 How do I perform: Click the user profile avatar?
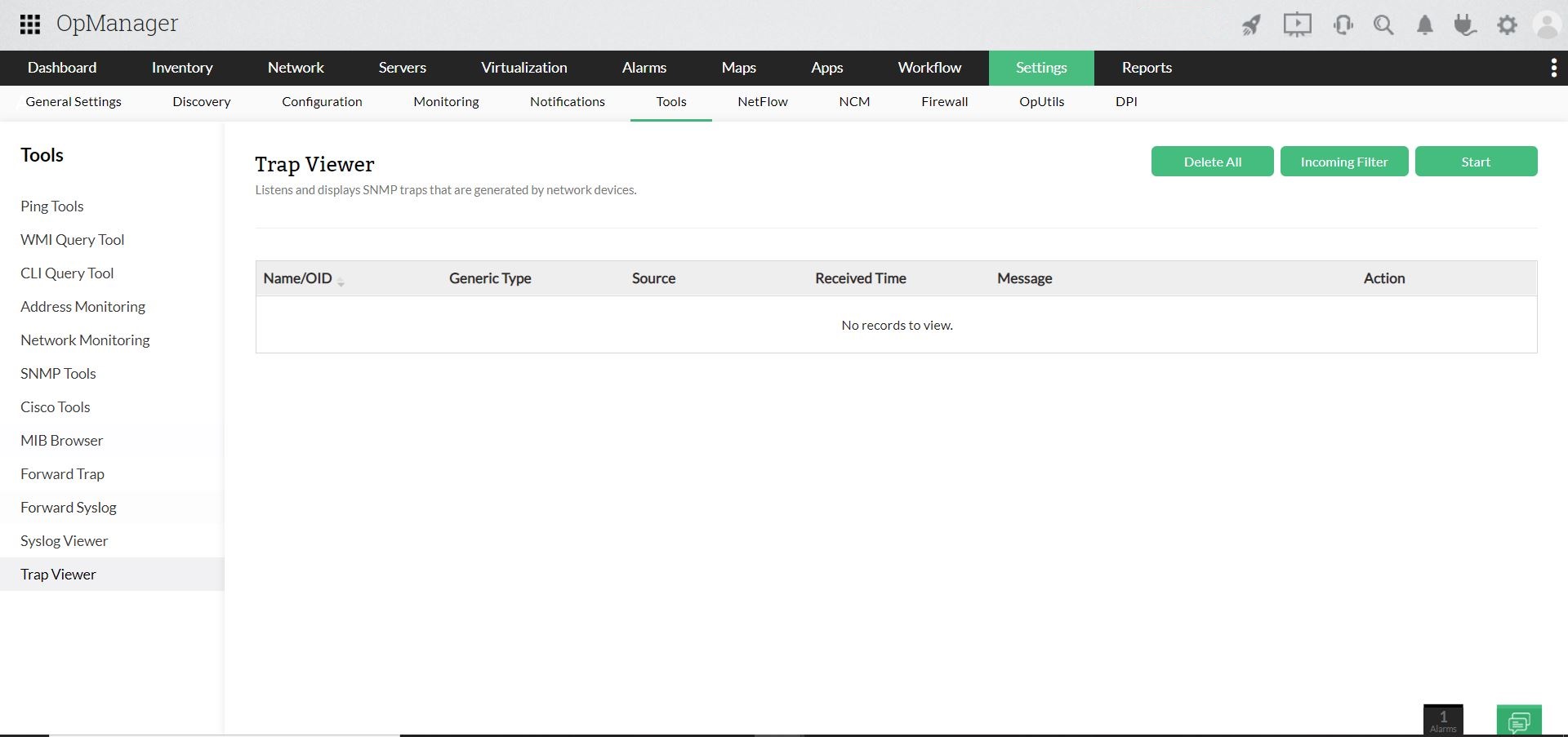point(1548,24)
